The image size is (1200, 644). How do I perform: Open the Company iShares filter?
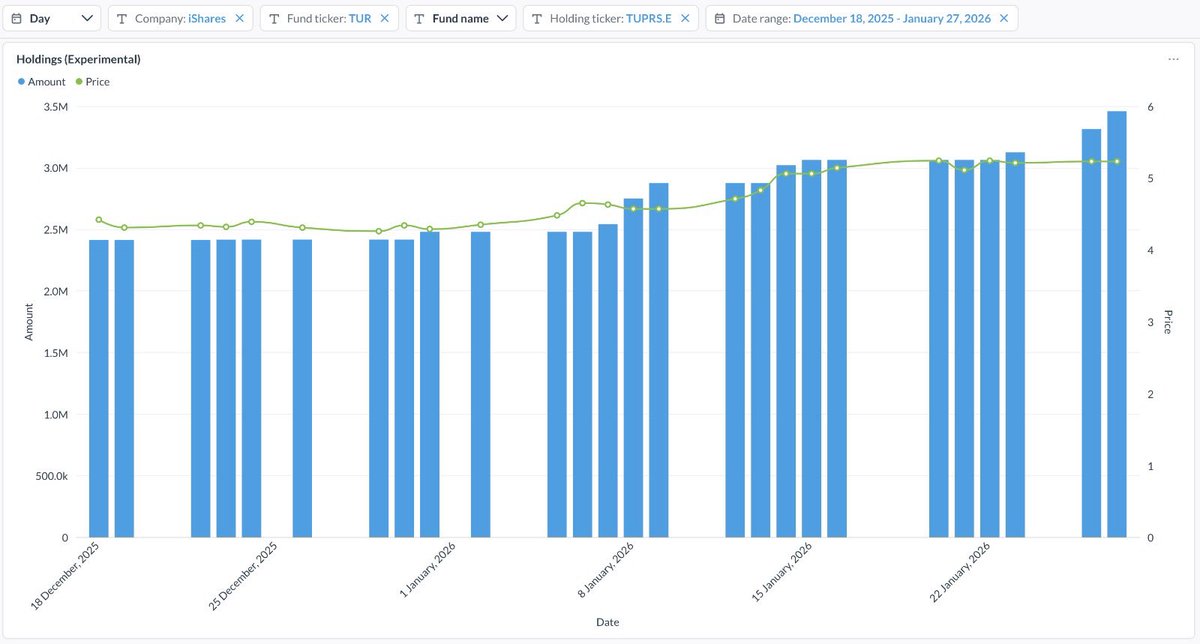click(180, 18)
